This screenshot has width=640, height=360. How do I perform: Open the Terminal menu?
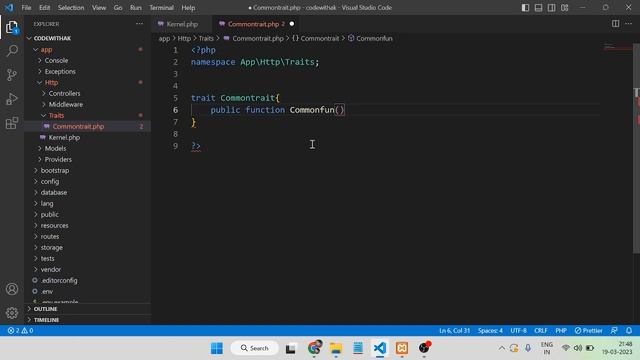(161, 8)
